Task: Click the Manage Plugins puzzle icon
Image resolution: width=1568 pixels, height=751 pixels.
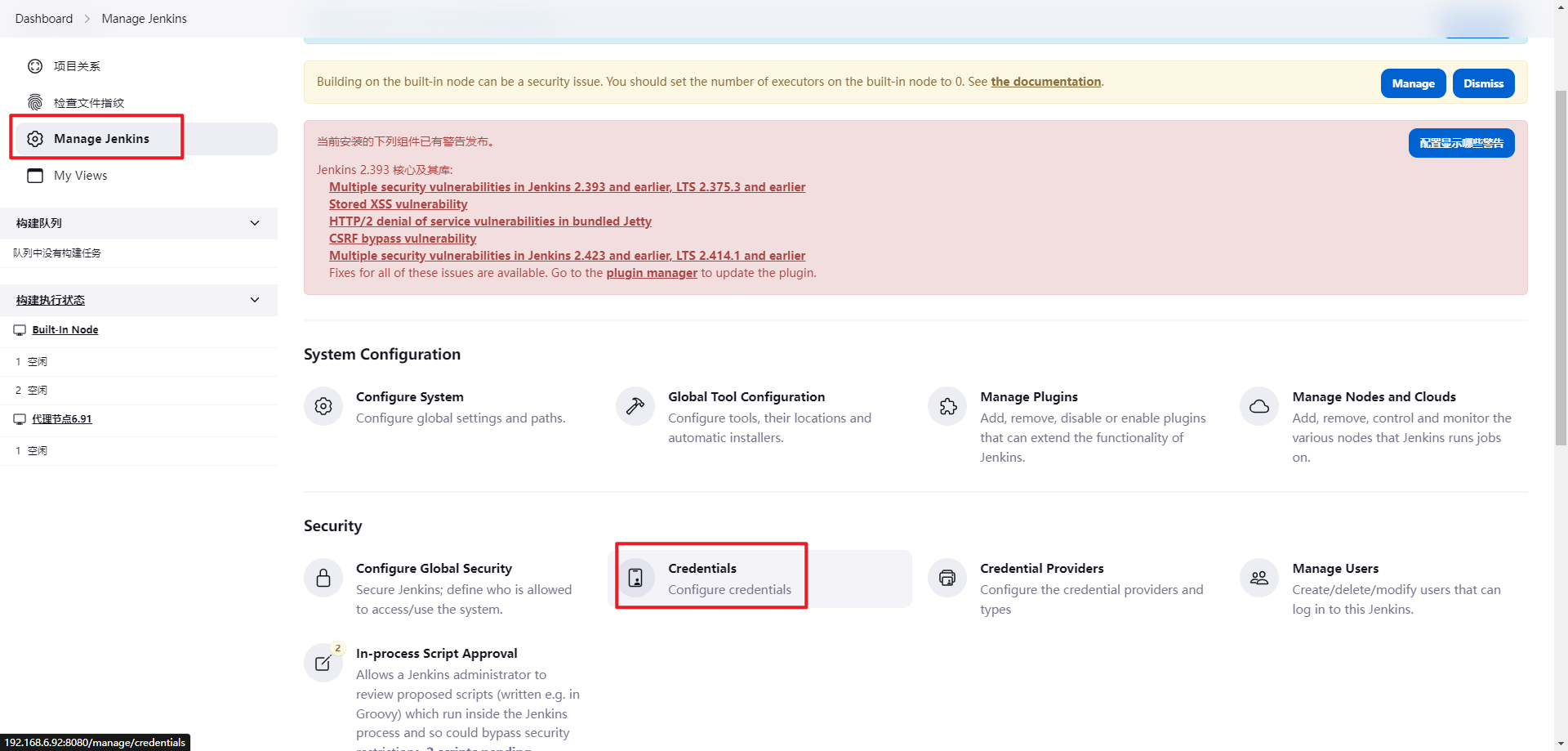Action: 947,406
